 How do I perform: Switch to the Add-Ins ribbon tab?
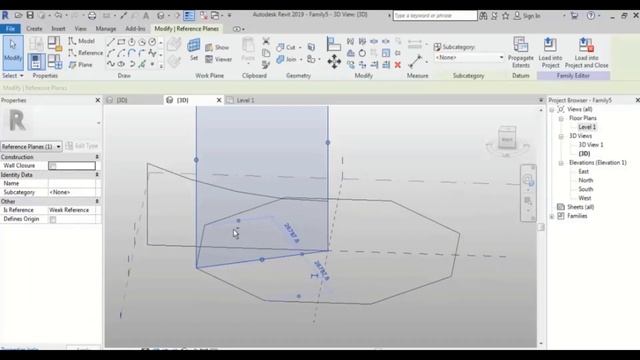point(135,29)
